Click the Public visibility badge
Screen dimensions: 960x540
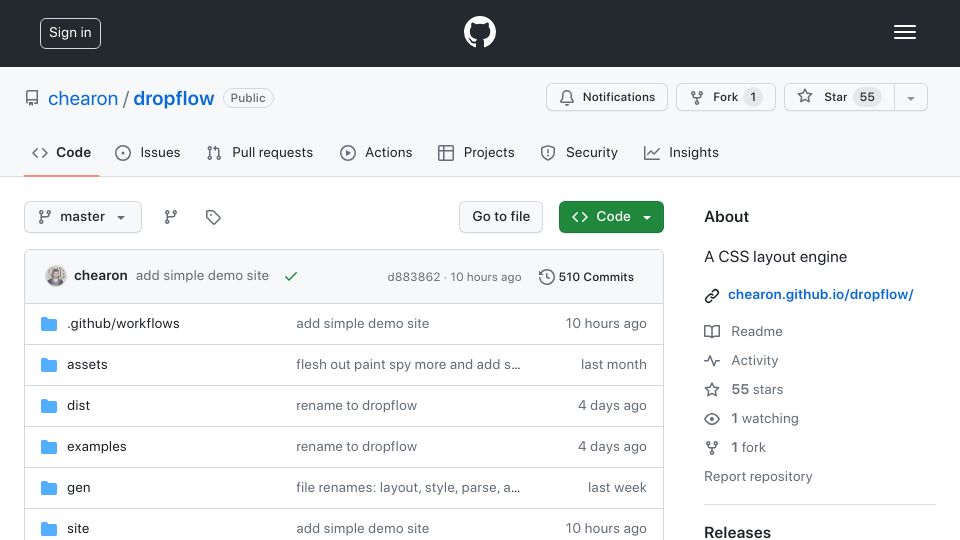[248, 98]
